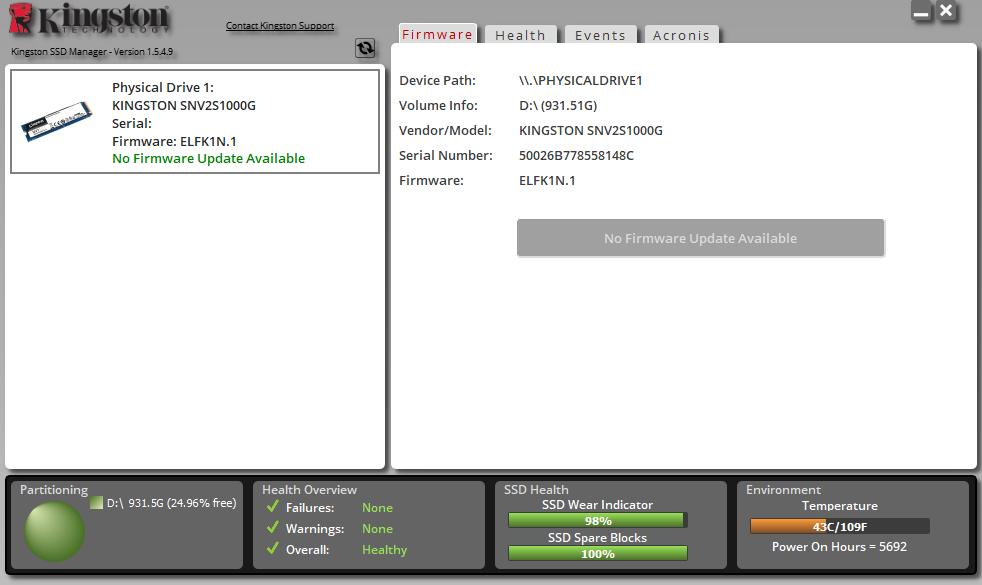Select Physical Drive 1 in the drive list

point(195,121)
